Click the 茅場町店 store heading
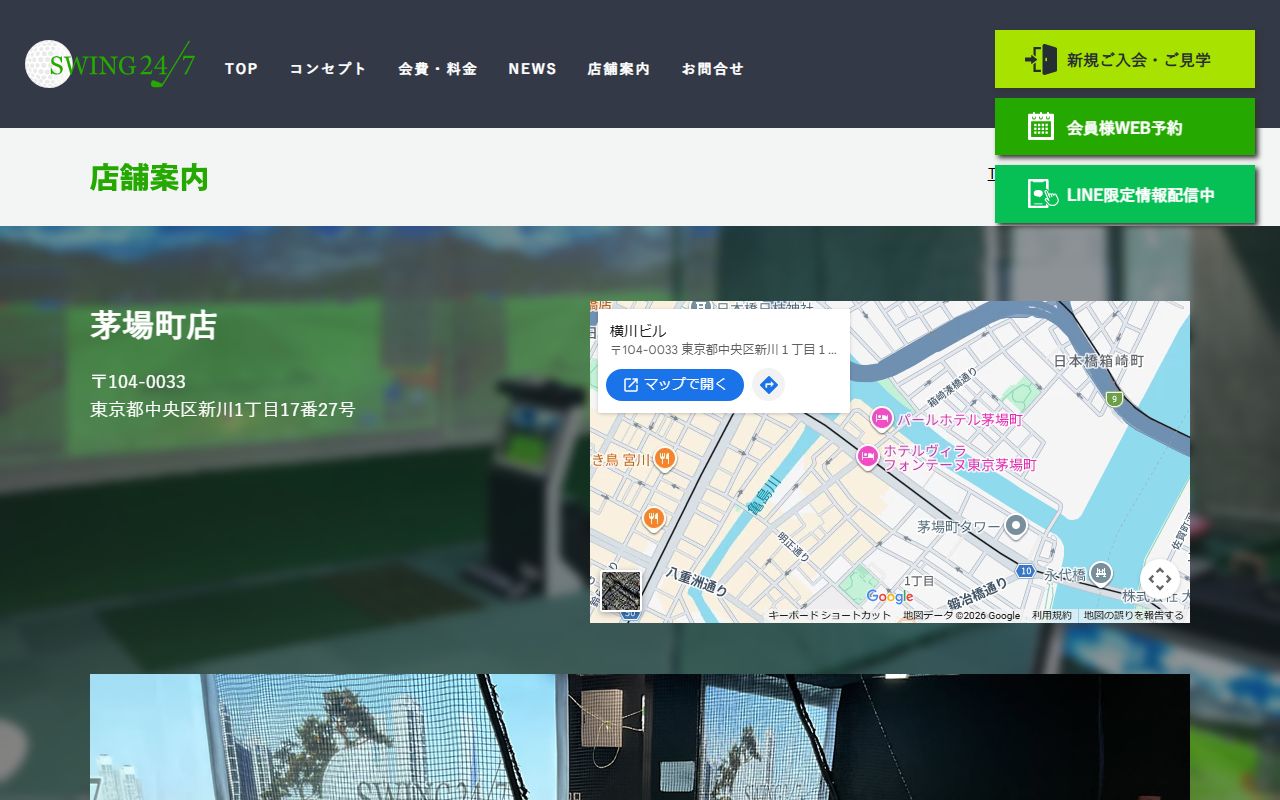1280x800 pixels. point(153,325)
